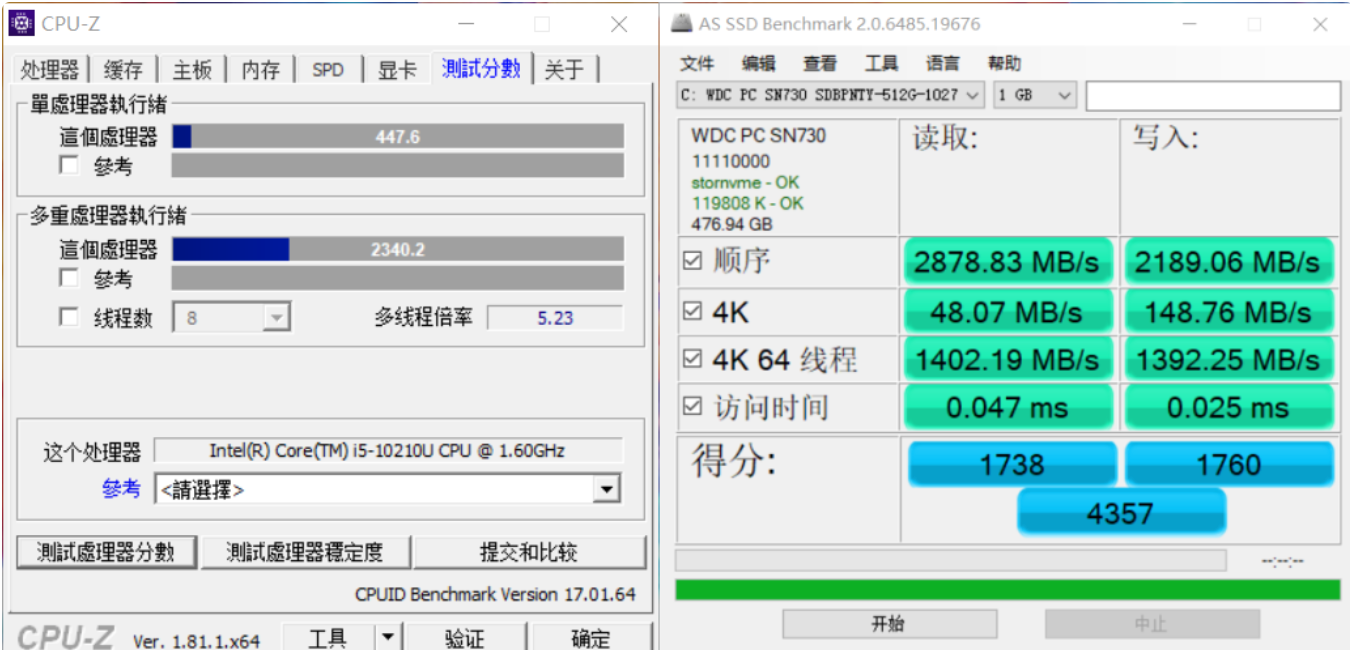Click the CPU-Z app icon in title bar

[21, 23]
